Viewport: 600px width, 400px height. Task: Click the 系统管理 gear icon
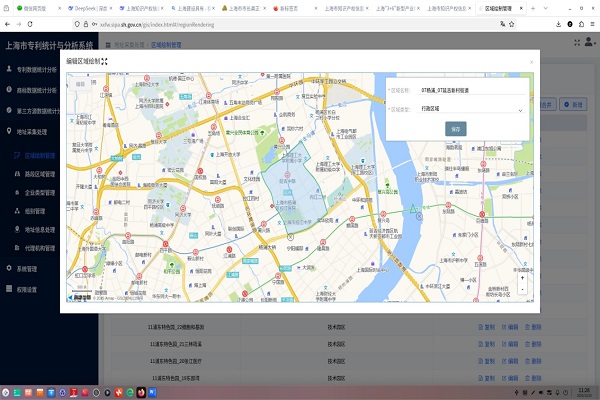pyautogui.click(x=8, y=268)
